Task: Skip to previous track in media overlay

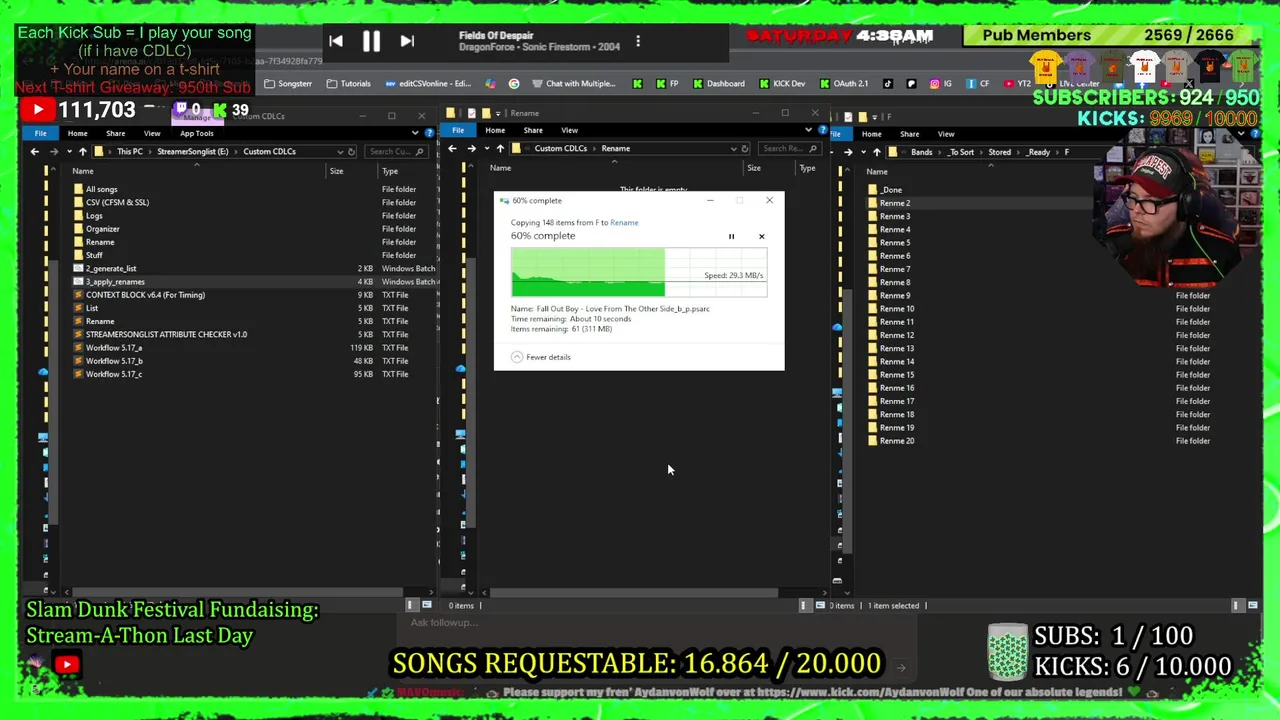Action: [x=336, y=41]
